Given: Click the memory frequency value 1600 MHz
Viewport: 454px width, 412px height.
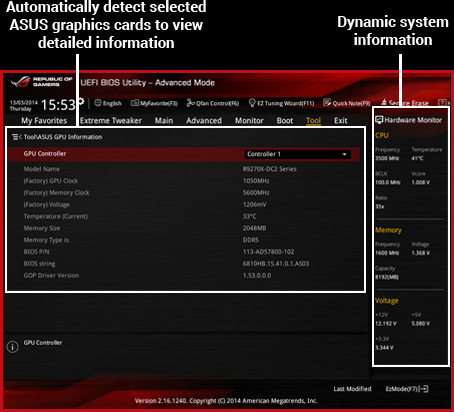Looking at the screenshot, I should pyautogui.click(x=387, y=253).
